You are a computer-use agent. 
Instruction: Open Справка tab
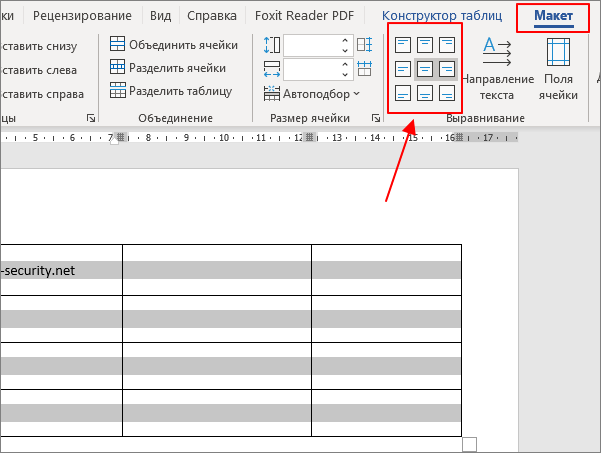tap(212, 16)
